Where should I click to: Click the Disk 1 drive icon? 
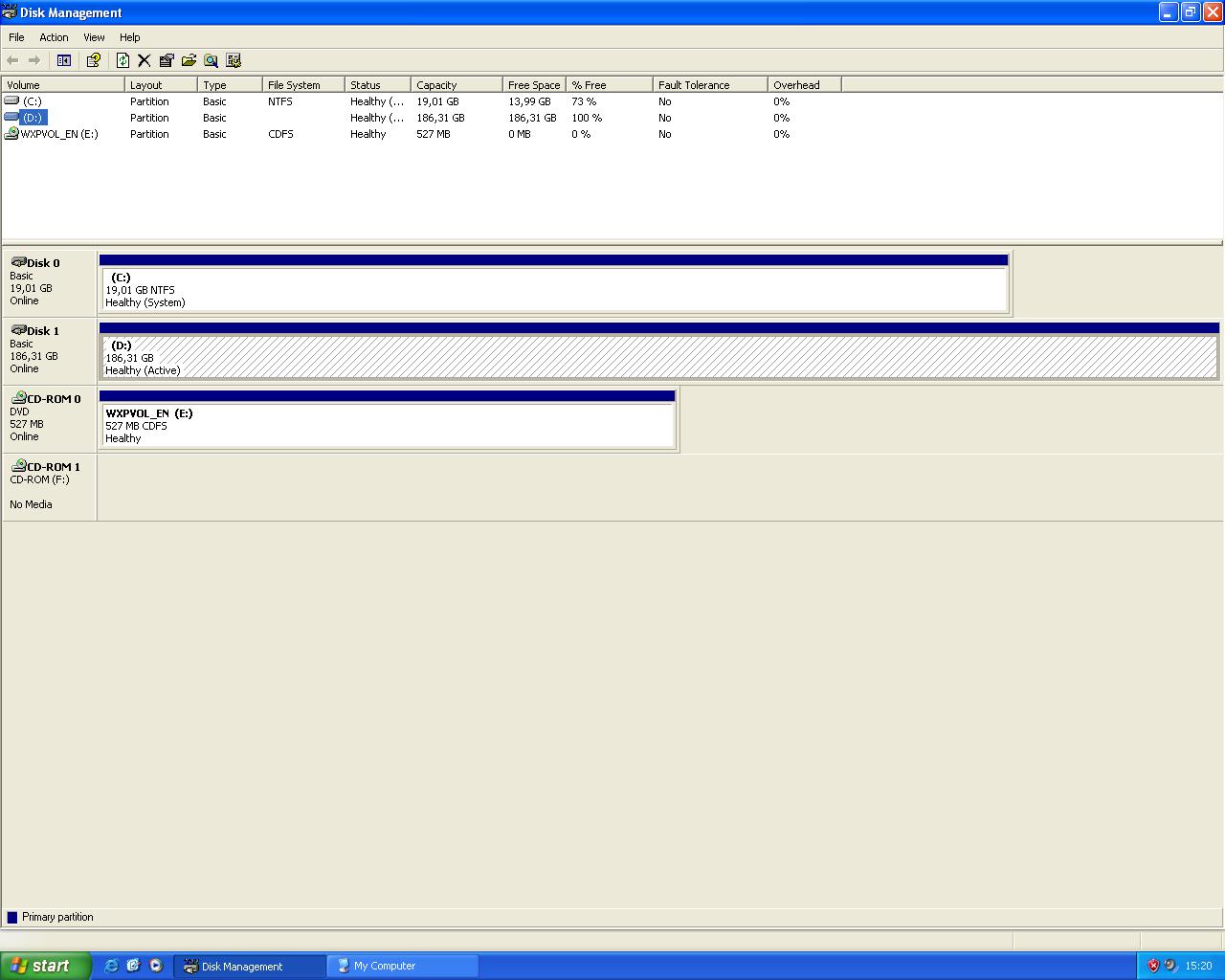(x=18, y=329)
